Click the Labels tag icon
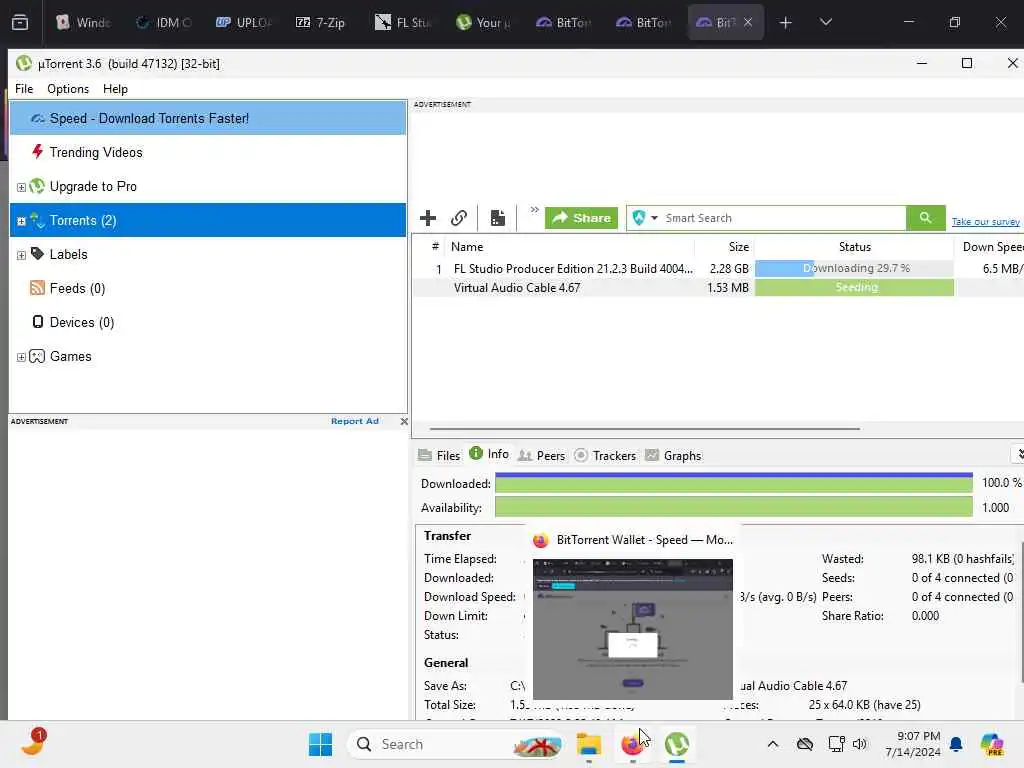 pos(37,254)
